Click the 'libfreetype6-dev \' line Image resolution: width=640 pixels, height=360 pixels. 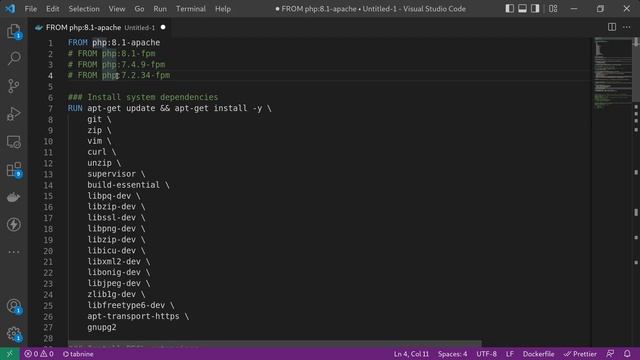click(x=131, y=305)
